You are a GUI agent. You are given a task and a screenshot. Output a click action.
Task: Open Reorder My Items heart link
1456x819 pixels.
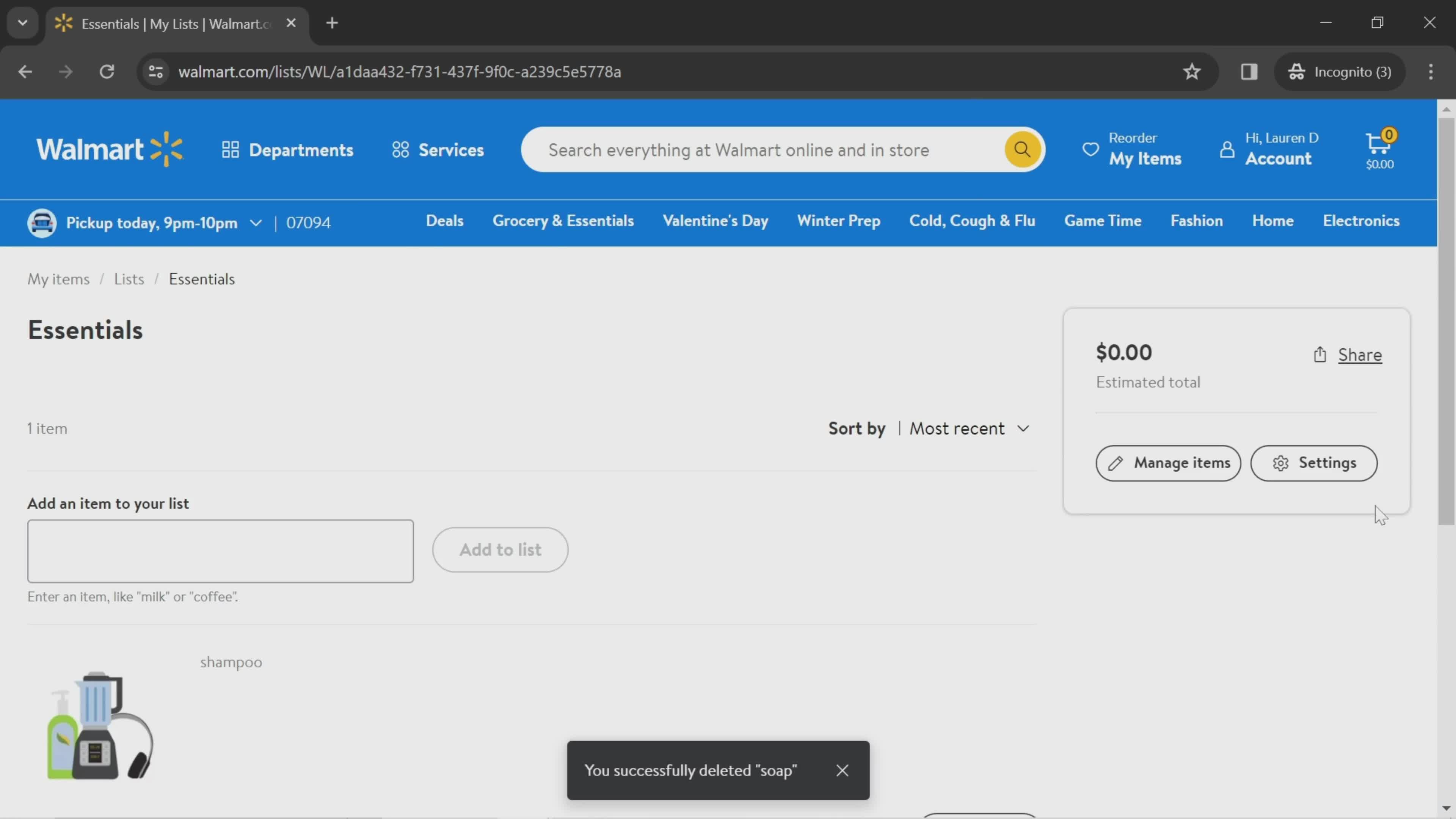(x=1131, y=150)
